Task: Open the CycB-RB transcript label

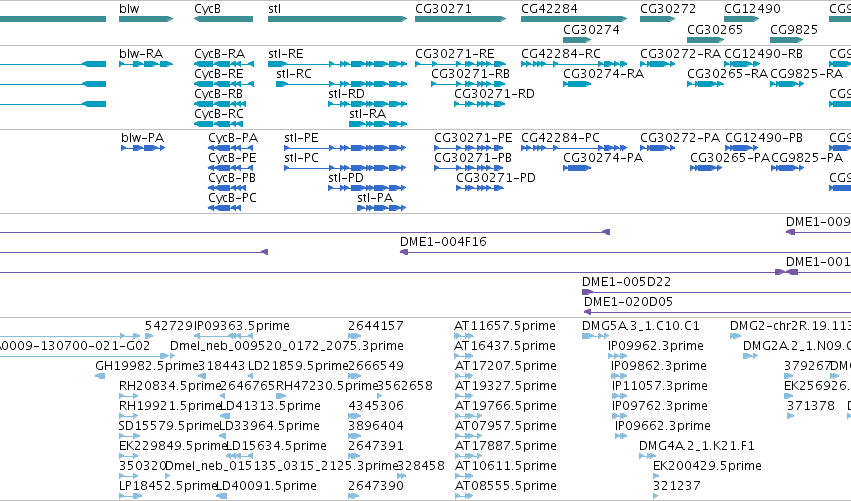Action: click(x=219, y=94)
